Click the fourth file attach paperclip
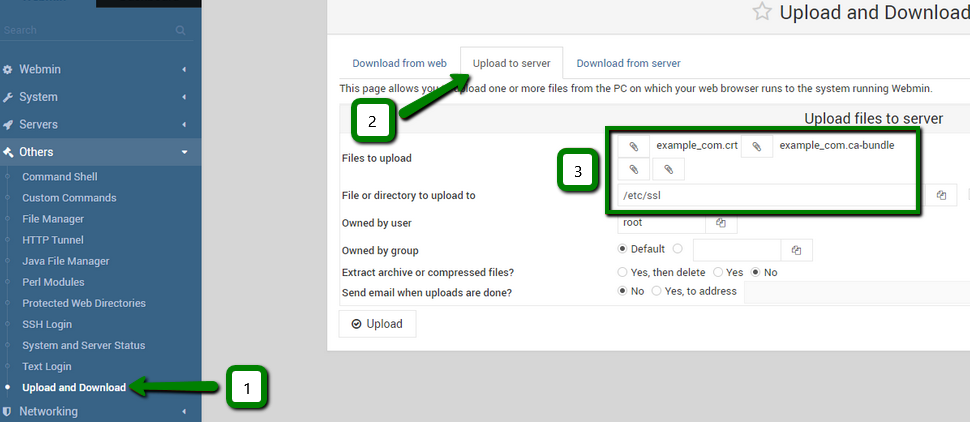Screen dimensions: 970x422 coord(668,169)
